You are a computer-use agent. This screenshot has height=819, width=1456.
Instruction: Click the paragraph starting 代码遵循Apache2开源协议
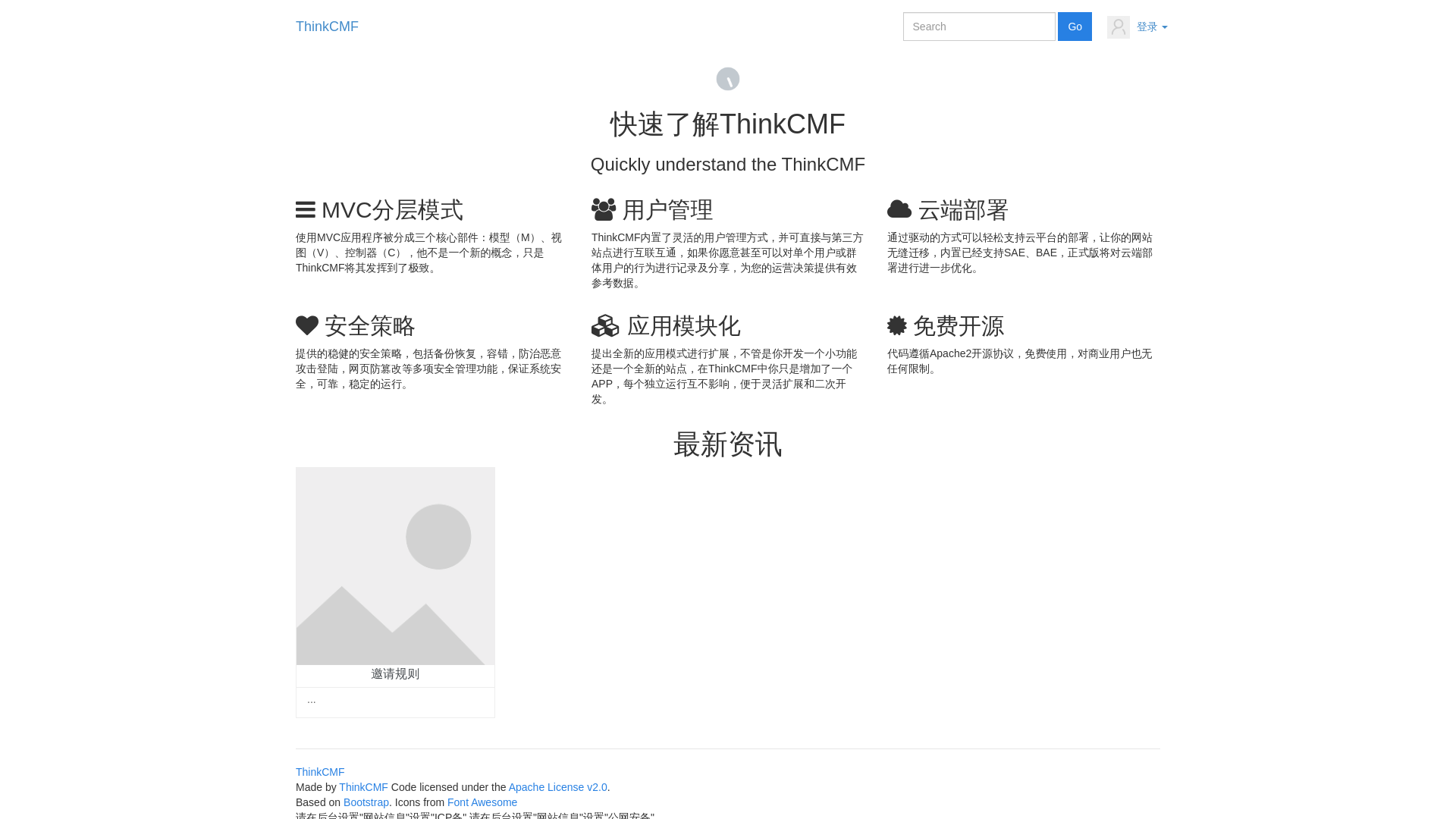tap(1020, 362)
